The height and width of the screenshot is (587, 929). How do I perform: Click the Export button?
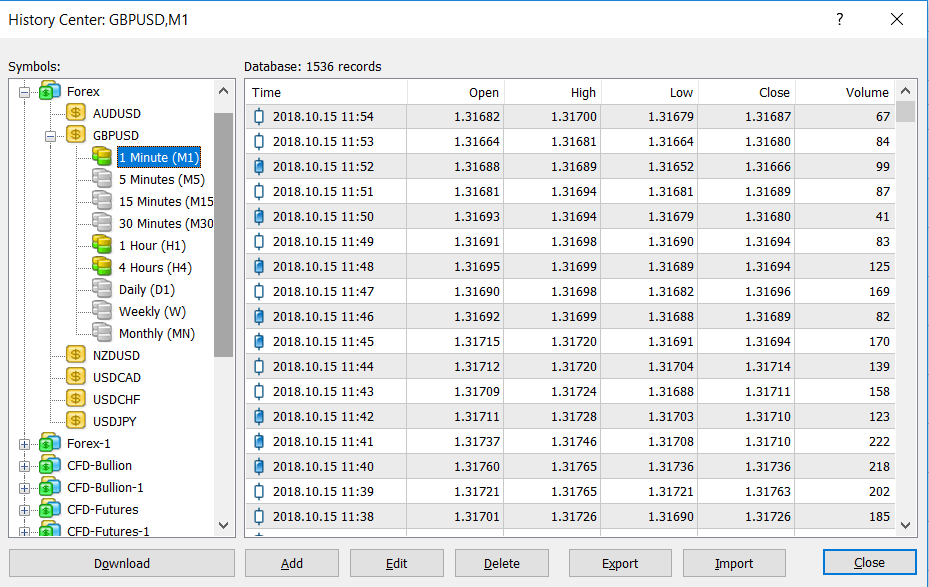(620, 563)
